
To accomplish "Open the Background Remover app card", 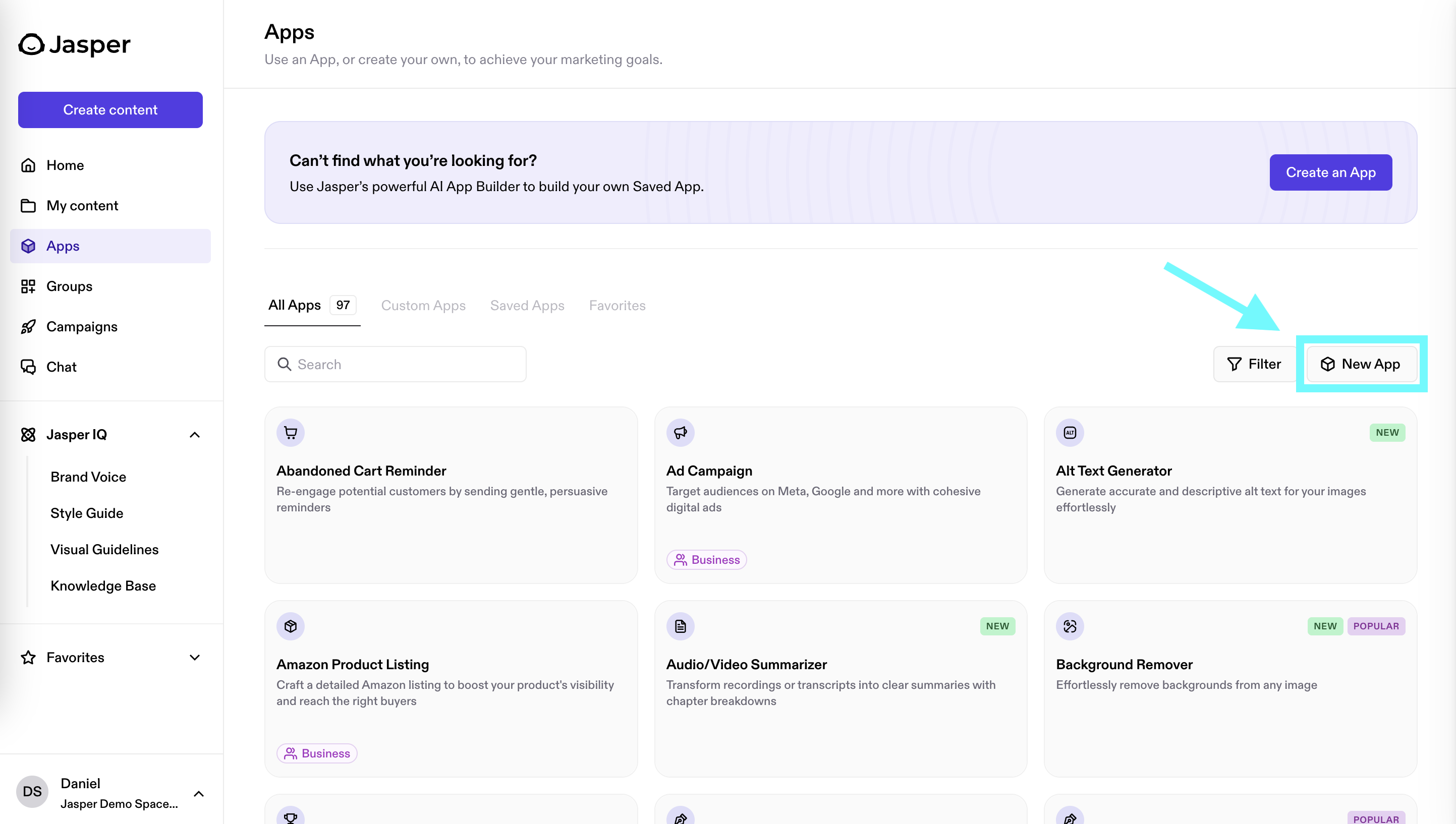I will tap(1230, 689).
